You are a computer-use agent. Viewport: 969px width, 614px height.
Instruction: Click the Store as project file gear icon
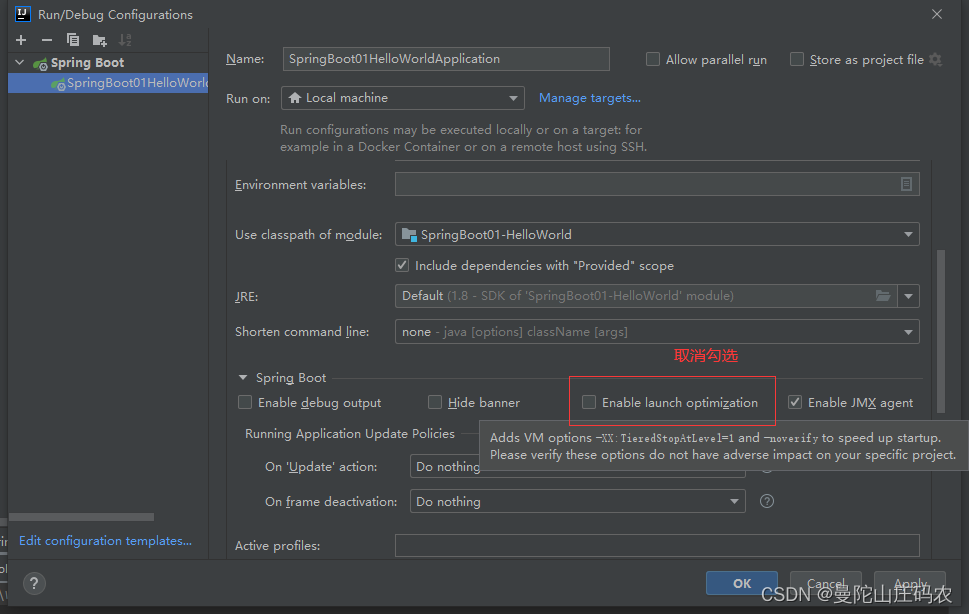point(936,60)
